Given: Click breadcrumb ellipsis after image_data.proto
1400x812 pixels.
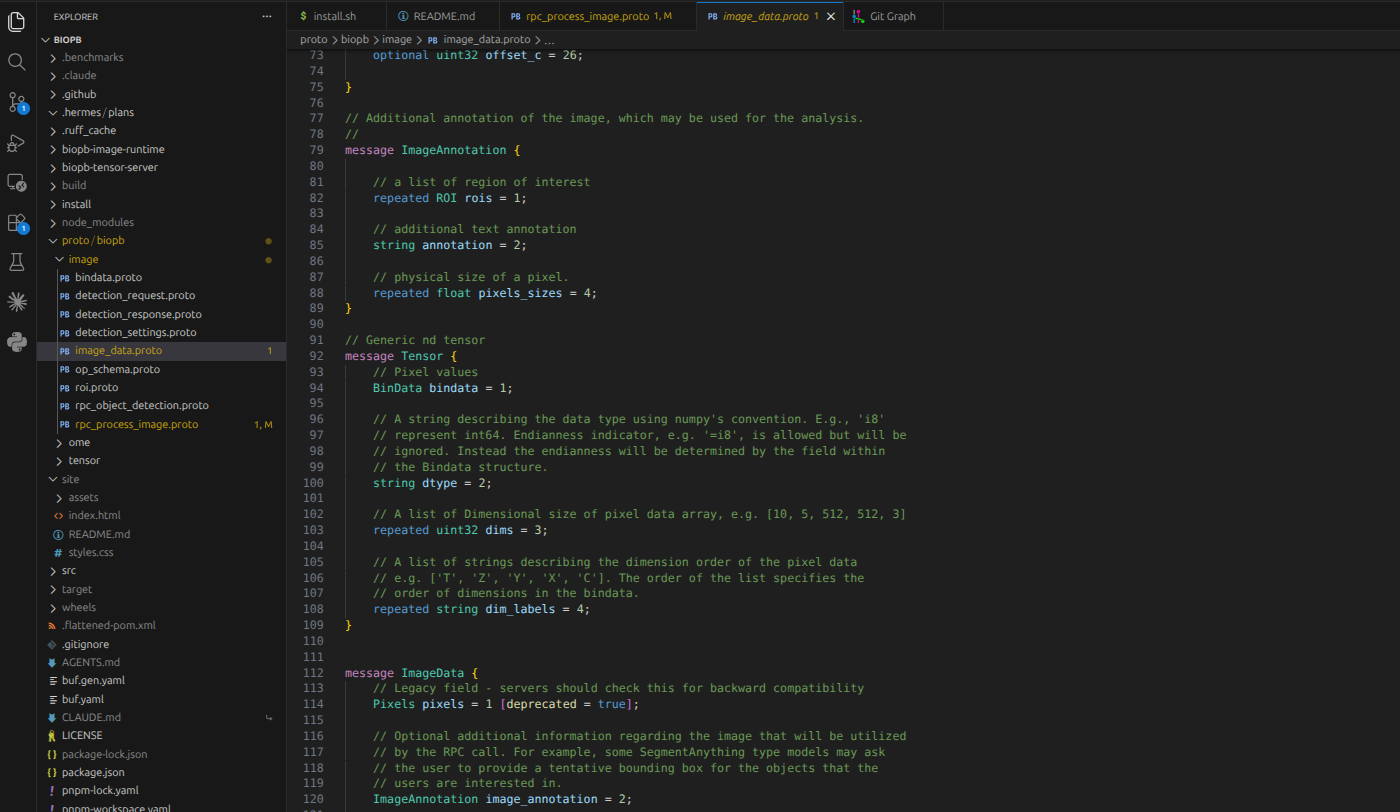Looking at the screenshot, I should pos(549,40).
